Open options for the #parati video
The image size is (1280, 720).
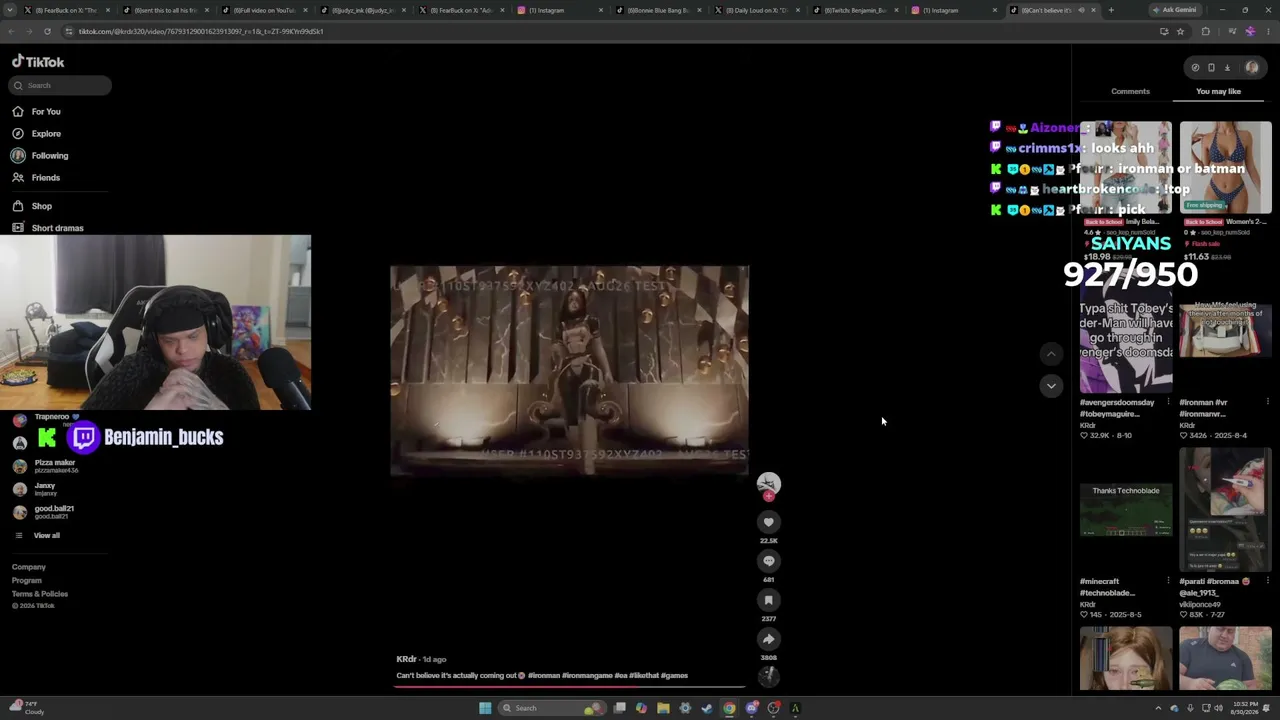1267,581
